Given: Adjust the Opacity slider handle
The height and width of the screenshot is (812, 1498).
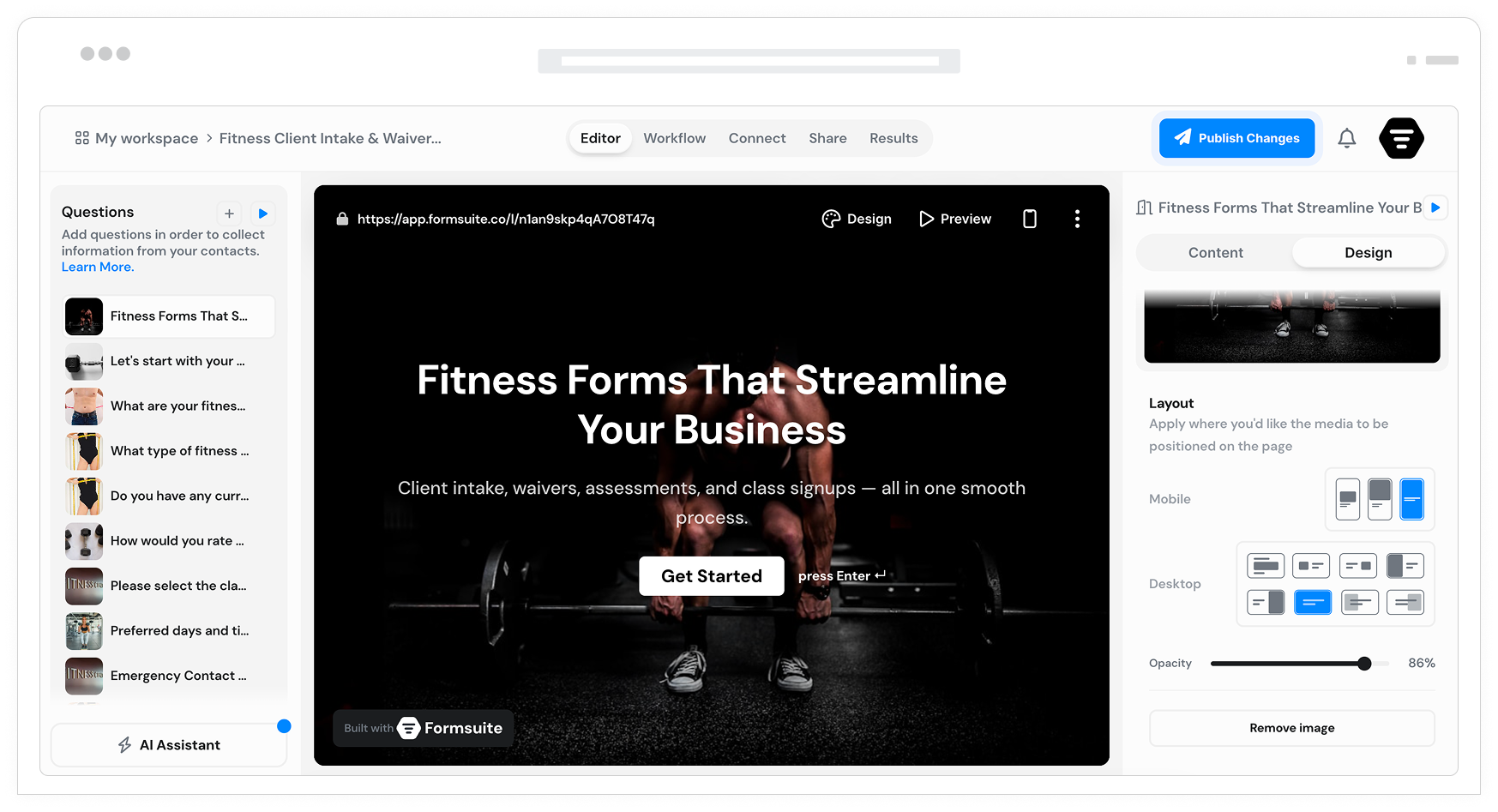Looking at the screenshot, I should (1364, 664).
